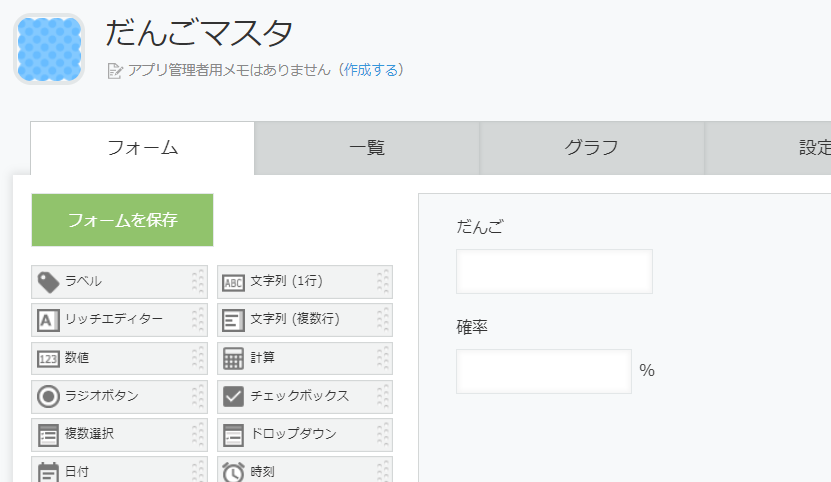Grab the drag handle on 複数選択 field

click(x=198, y=435)
